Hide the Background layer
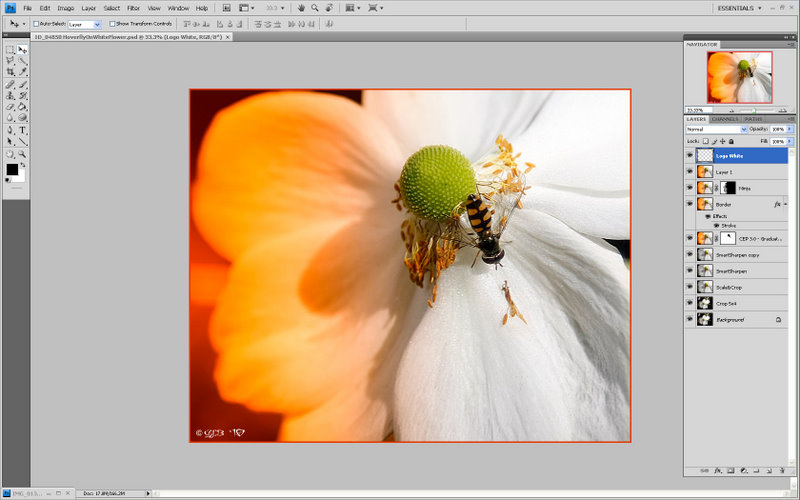Screen dimensions: 800x500 [x=690, y=319]
